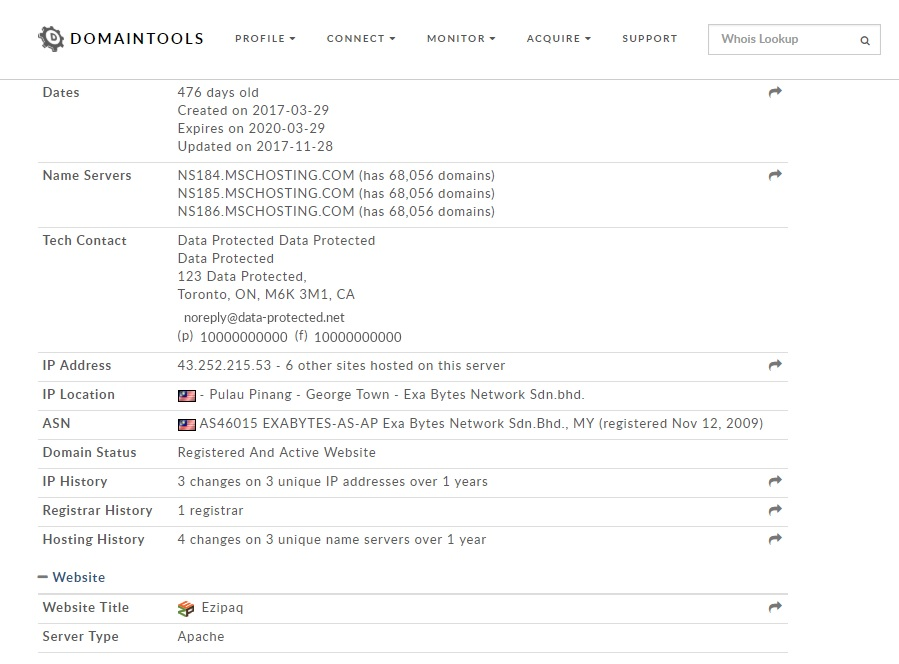Screen dimensions: 899x664
Task: Open the Profile dropdown menu
Action: [265, 38]
